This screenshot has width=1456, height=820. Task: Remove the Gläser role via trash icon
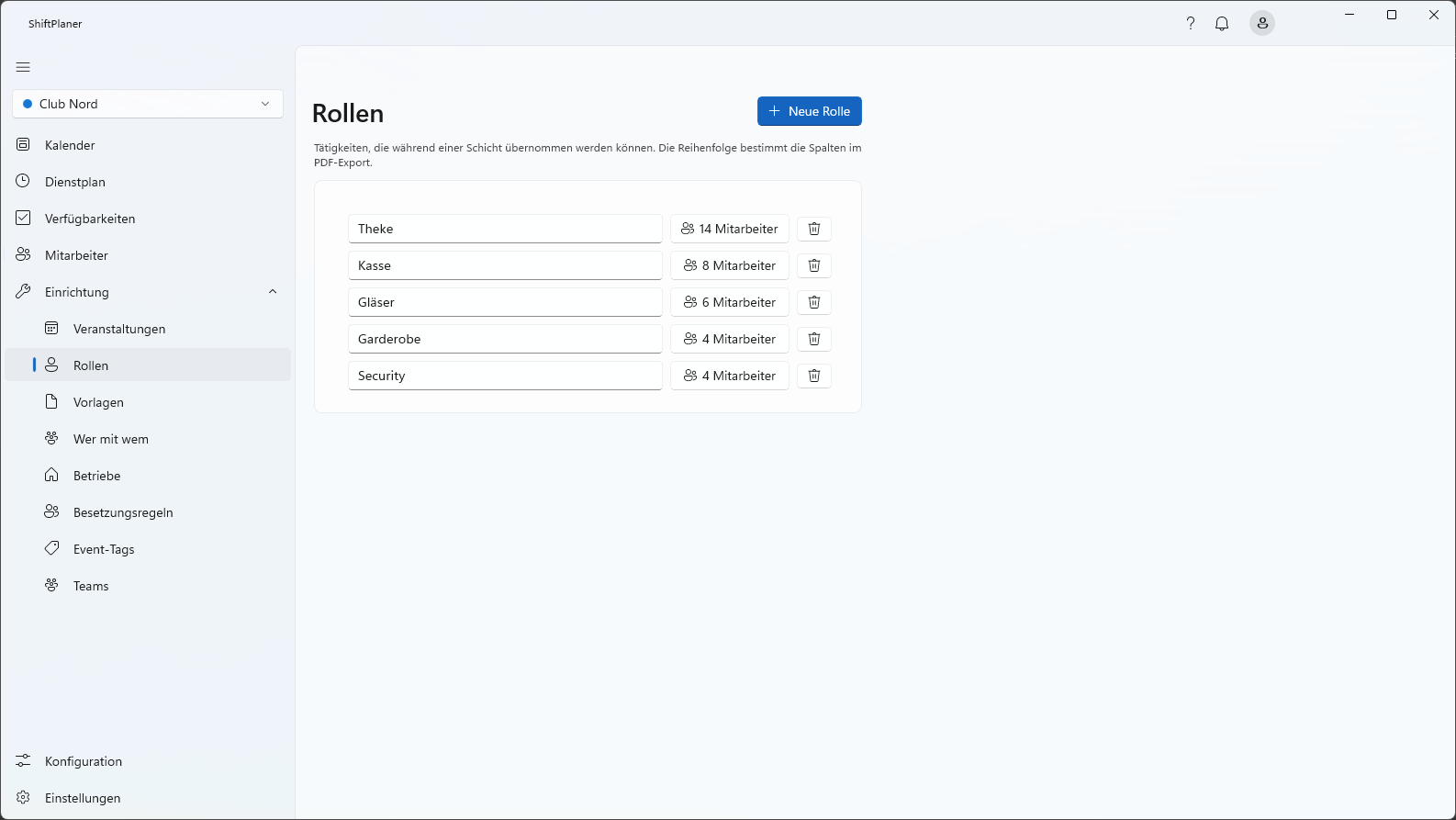pyautogui.click(x=814, y=302)
